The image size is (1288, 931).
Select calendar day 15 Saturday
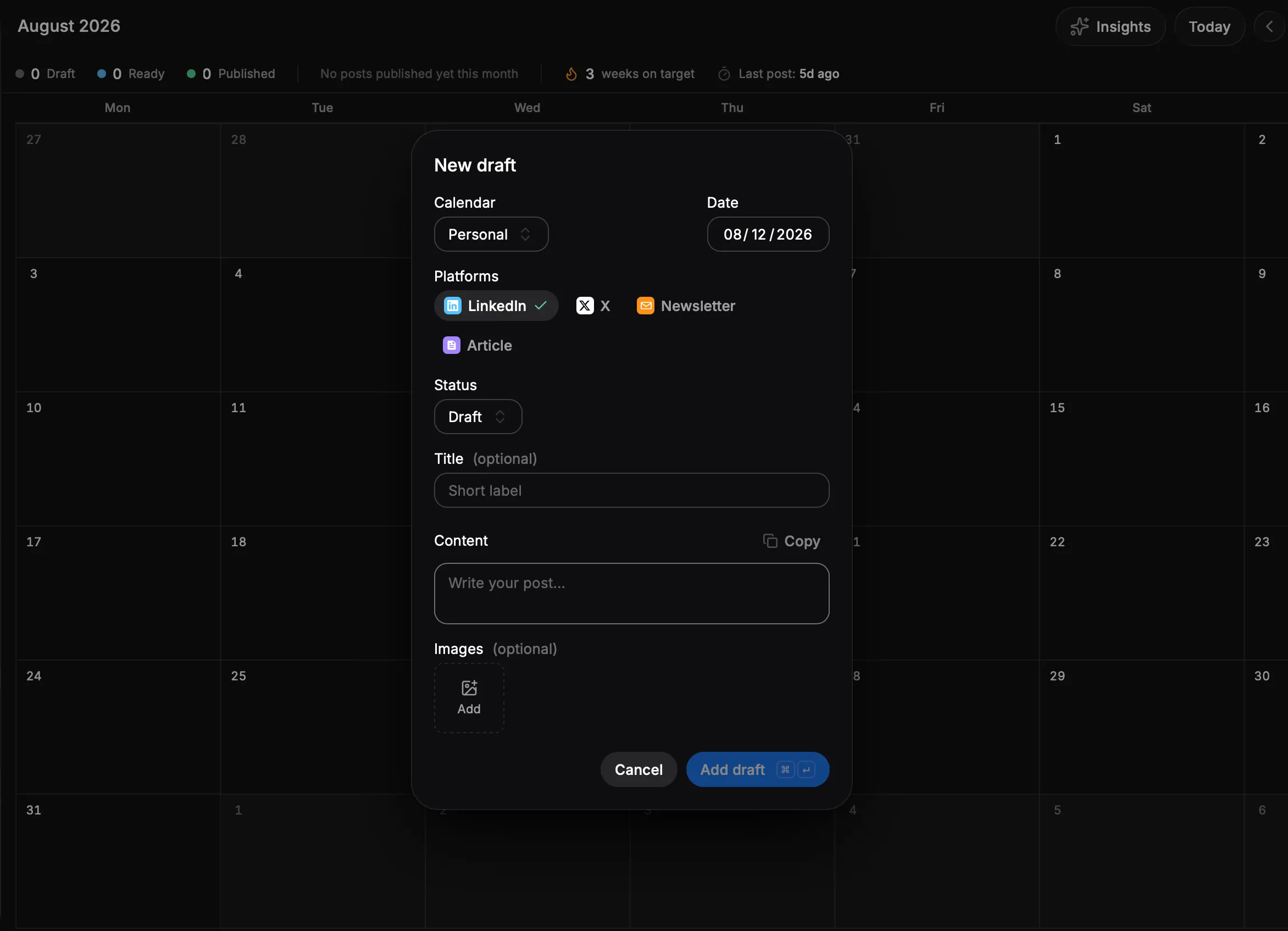point(1141,459)
